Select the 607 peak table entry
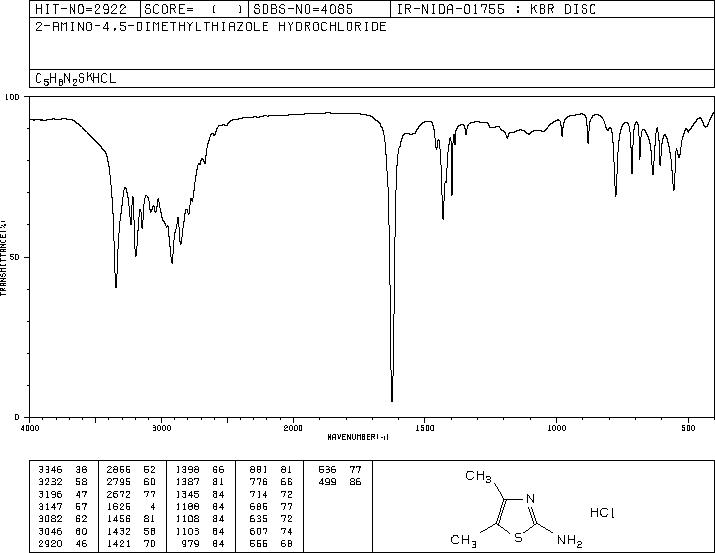The height and width of the screenshot is (553, 715). (271, 532)
